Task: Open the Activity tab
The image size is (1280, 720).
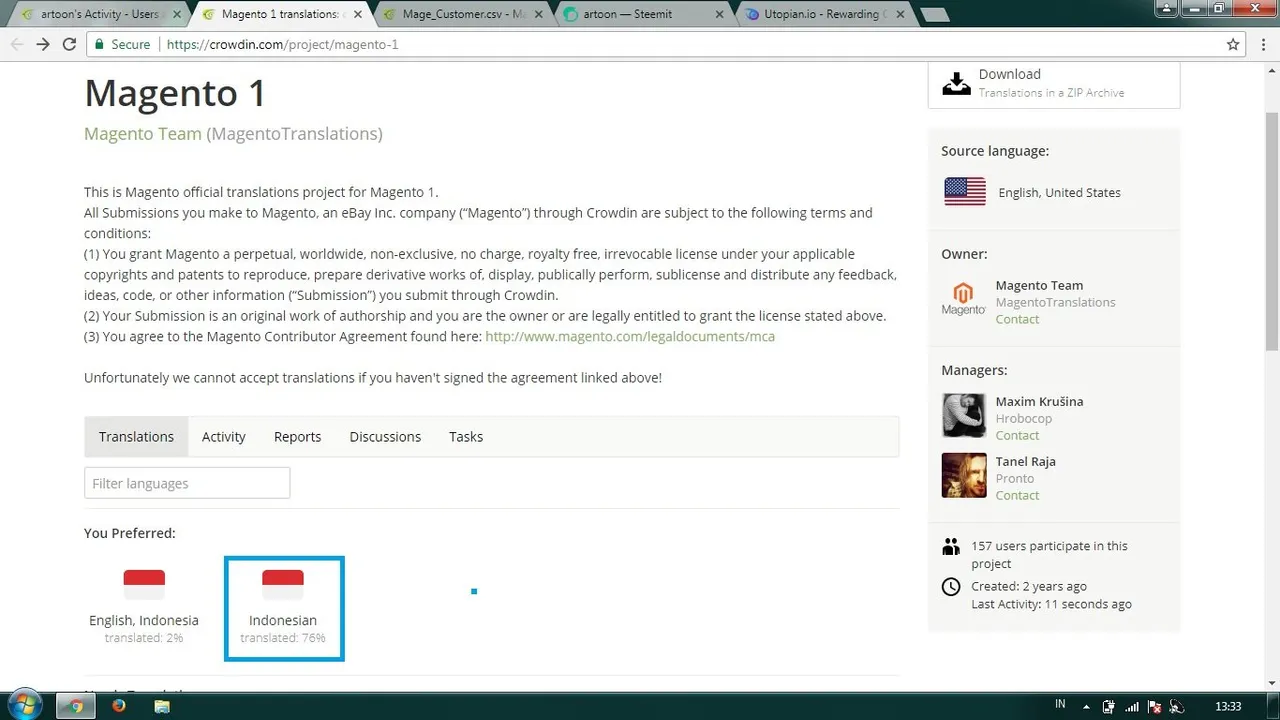Action: click(224, 436)
